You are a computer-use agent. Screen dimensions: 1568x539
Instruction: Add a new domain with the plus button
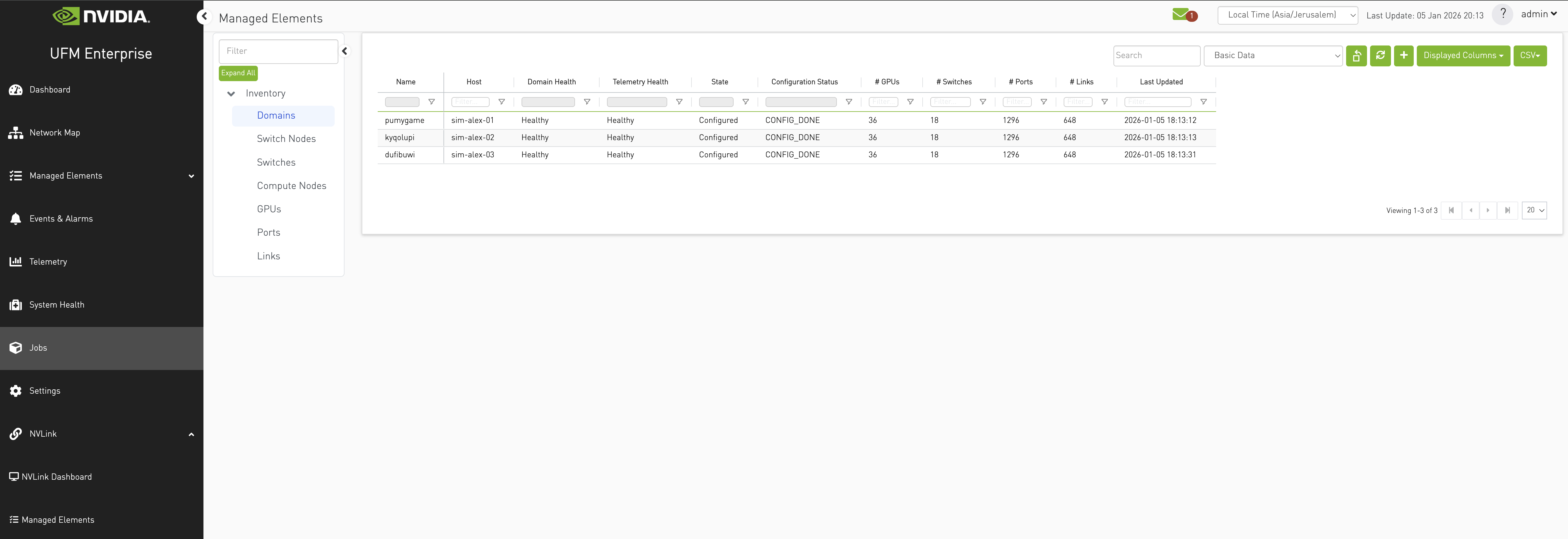[x=1404, y=56]
